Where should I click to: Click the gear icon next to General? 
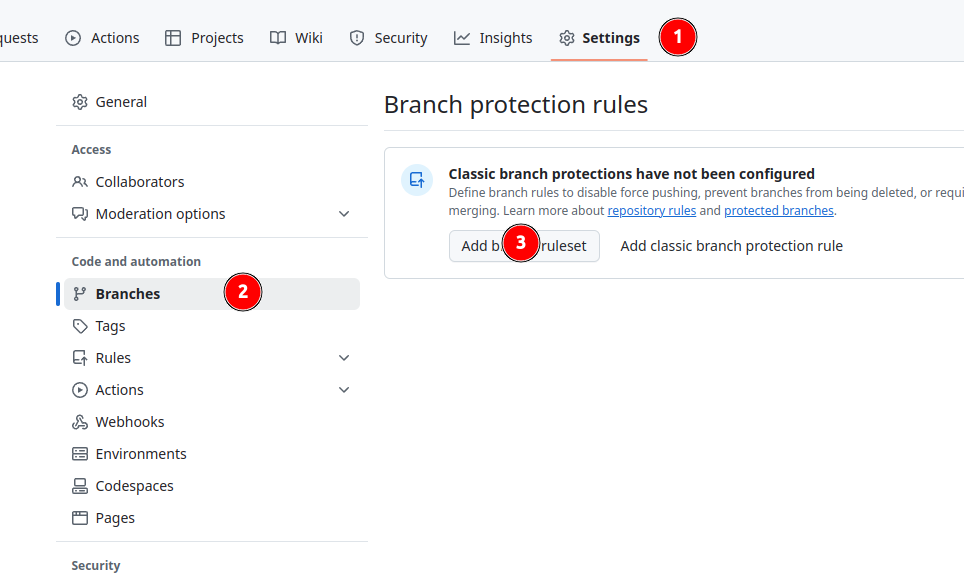80,102
